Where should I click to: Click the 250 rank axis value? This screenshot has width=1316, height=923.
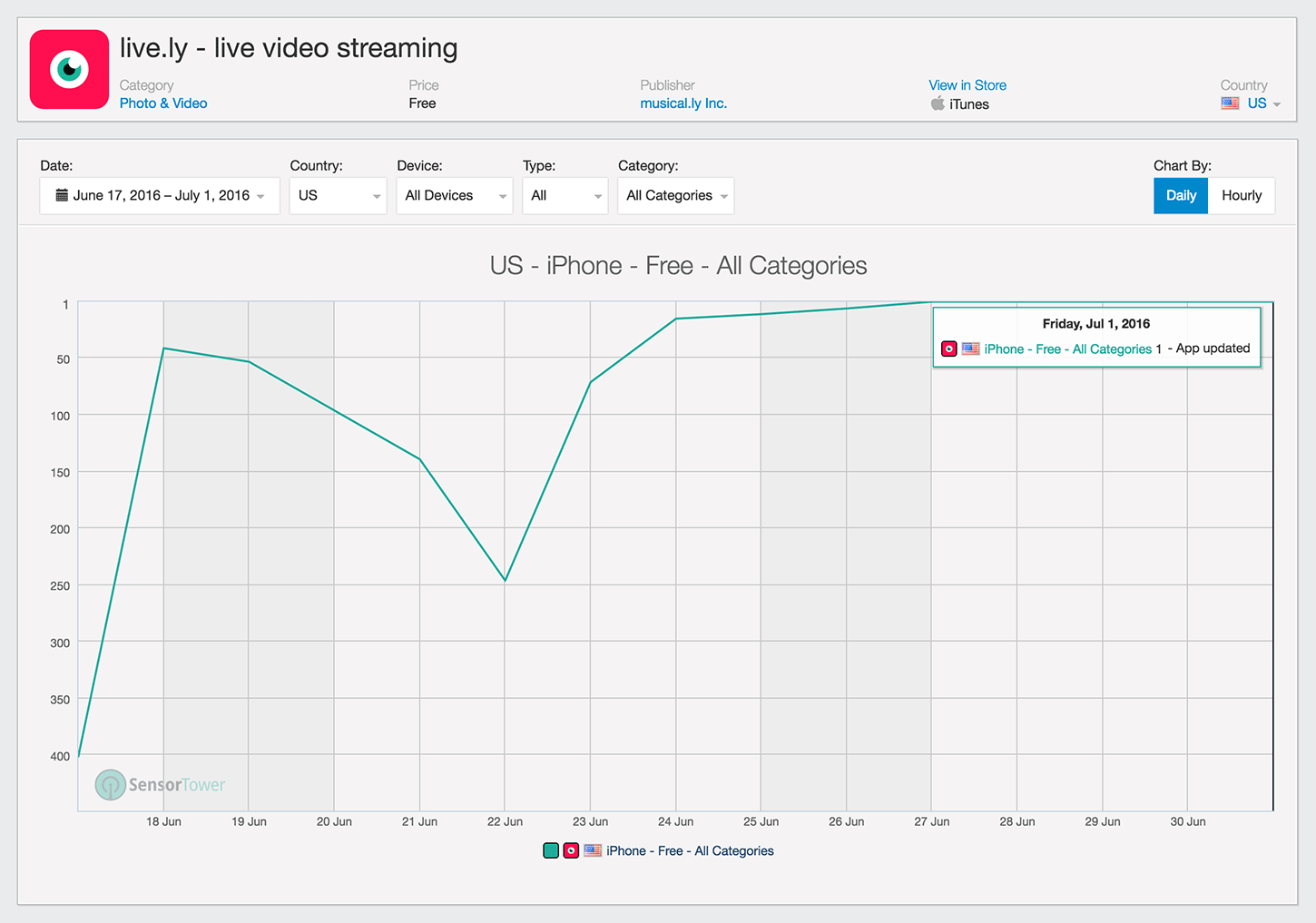[60, 586]
